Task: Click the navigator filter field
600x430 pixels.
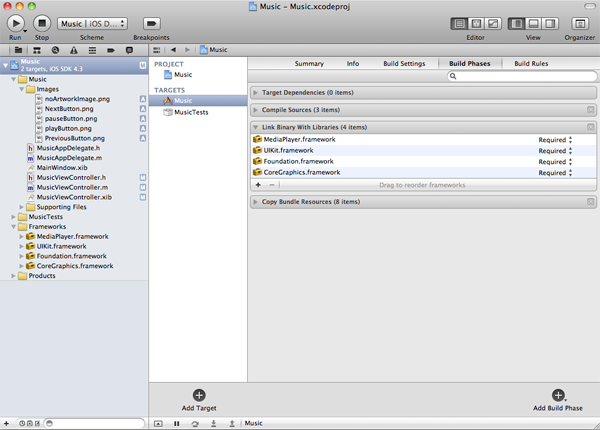Action: point(94,423)
